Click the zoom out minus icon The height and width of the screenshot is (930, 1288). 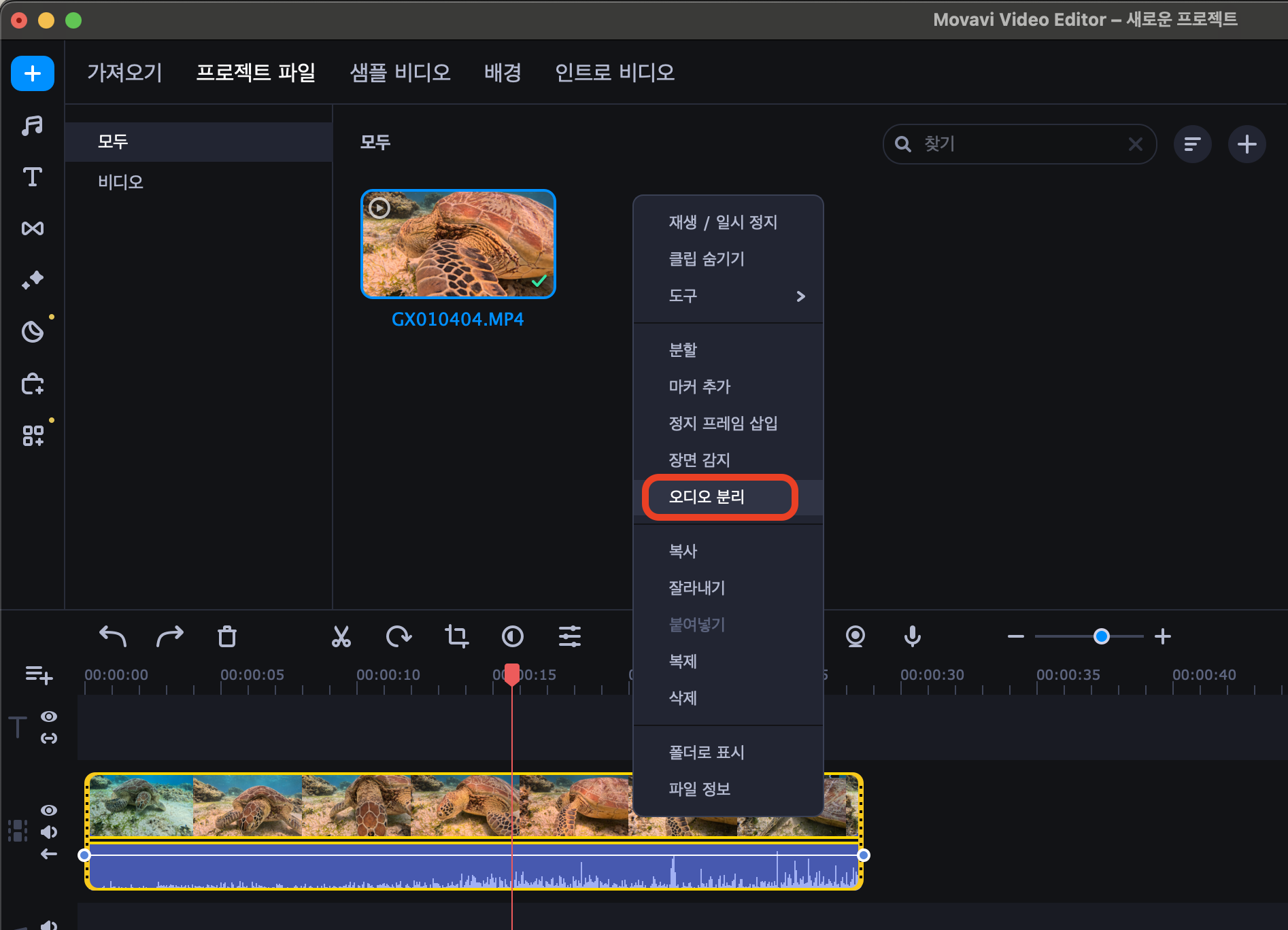(x=1016, y=636)
